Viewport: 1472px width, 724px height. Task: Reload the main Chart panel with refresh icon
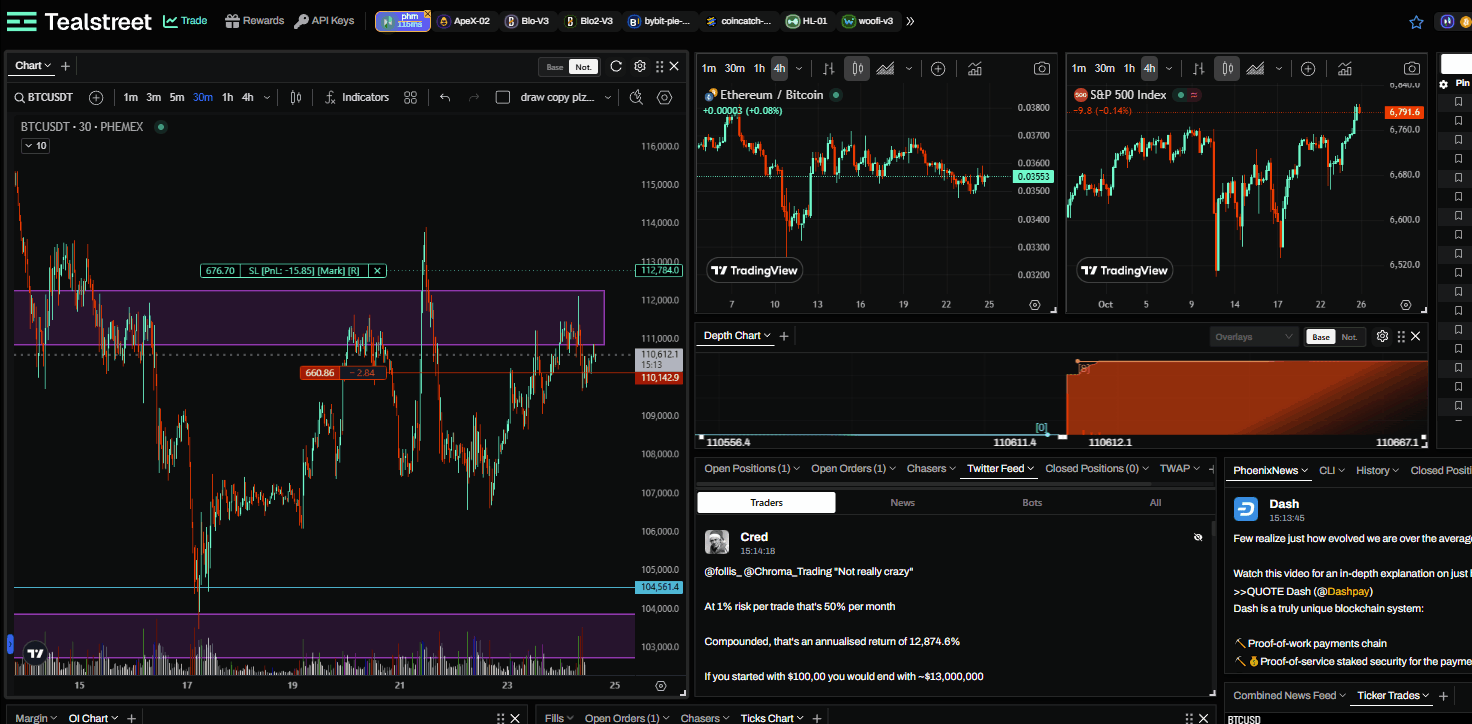point(616,66)
